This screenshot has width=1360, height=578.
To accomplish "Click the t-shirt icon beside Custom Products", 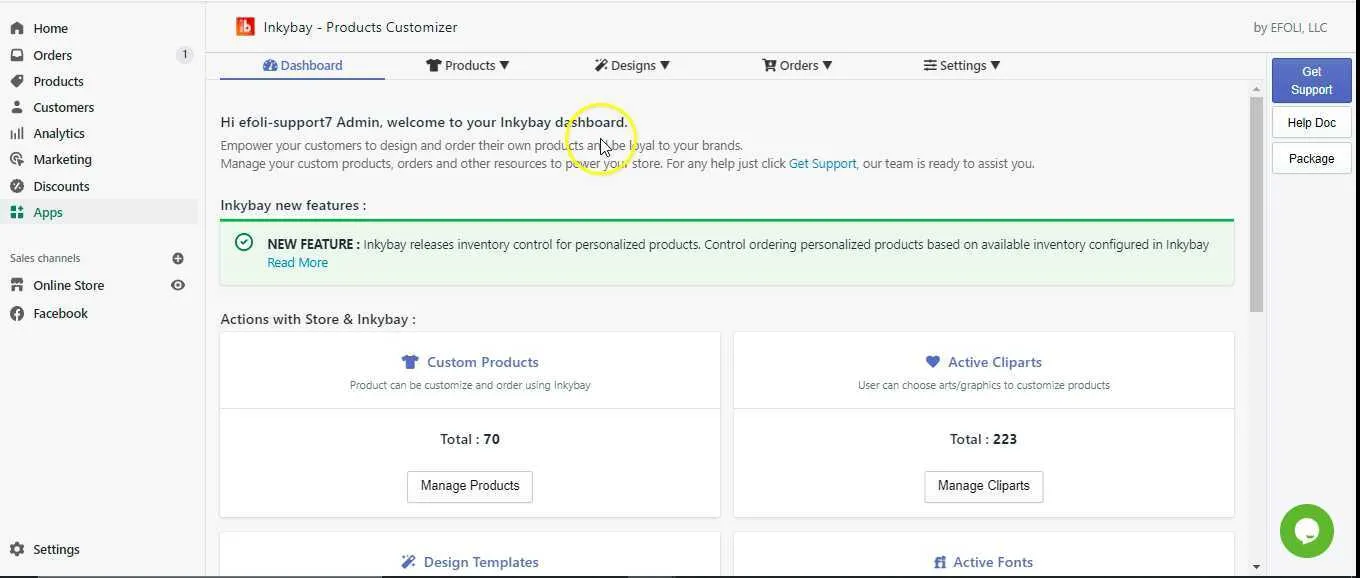I will pyautogui.click(x=410, y=362).
